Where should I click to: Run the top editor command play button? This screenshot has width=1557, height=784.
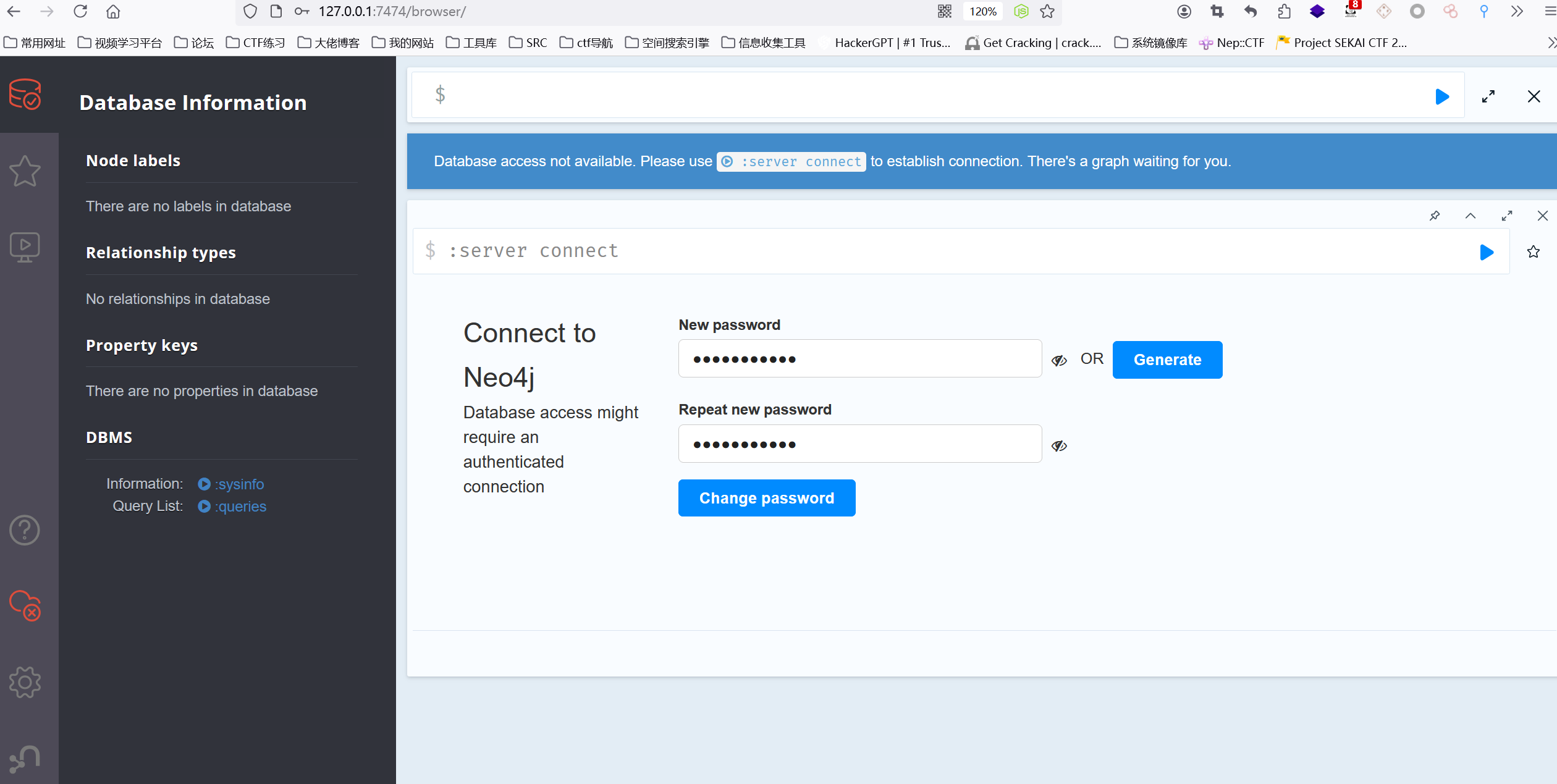[x=1442, y=96]
